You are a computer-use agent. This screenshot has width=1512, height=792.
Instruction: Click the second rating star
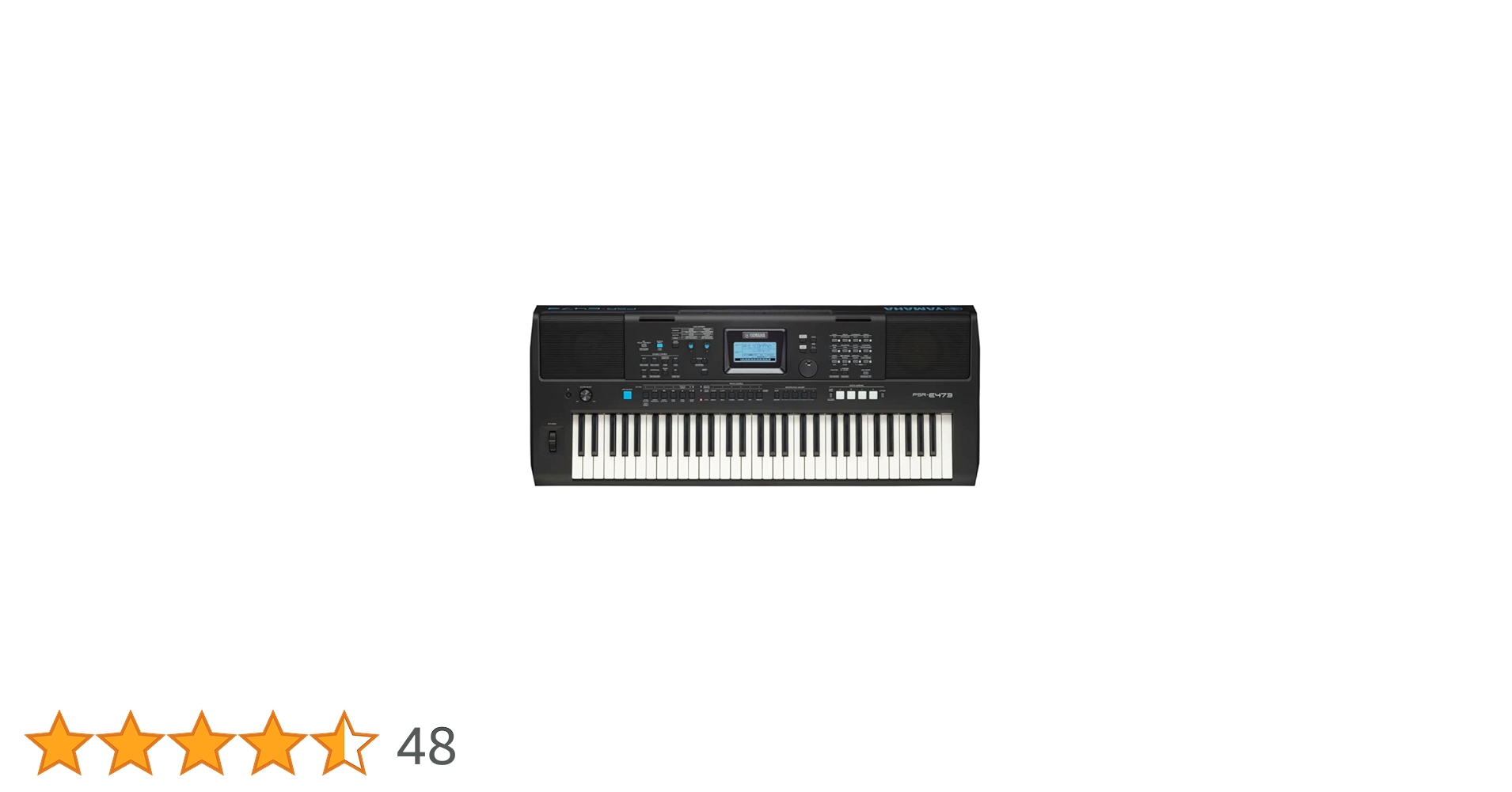(131, 743)
